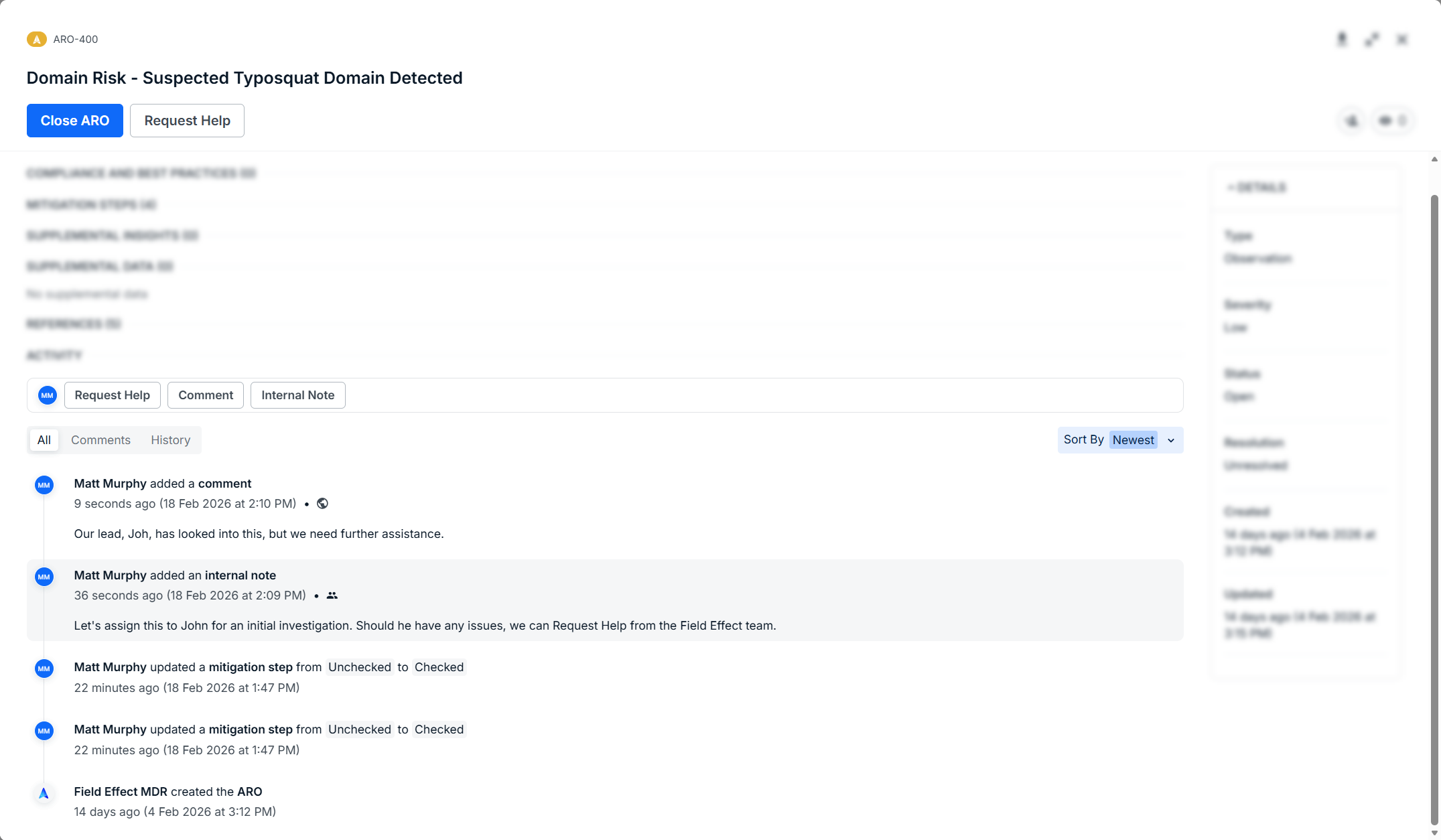Collapse the Details panel header
Screen dimensions: 1441x840
(1256, 188)
